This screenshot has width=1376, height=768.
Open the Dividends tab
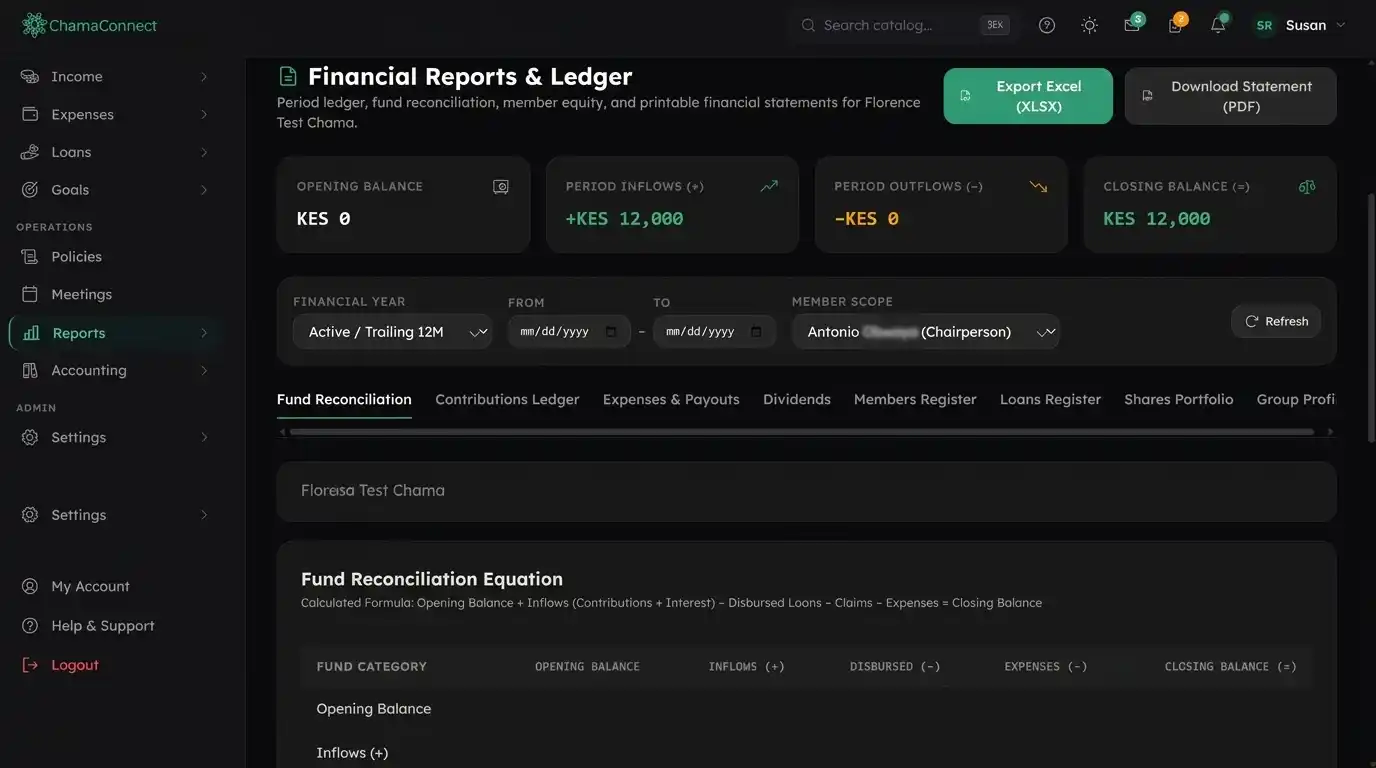[797, 399]
